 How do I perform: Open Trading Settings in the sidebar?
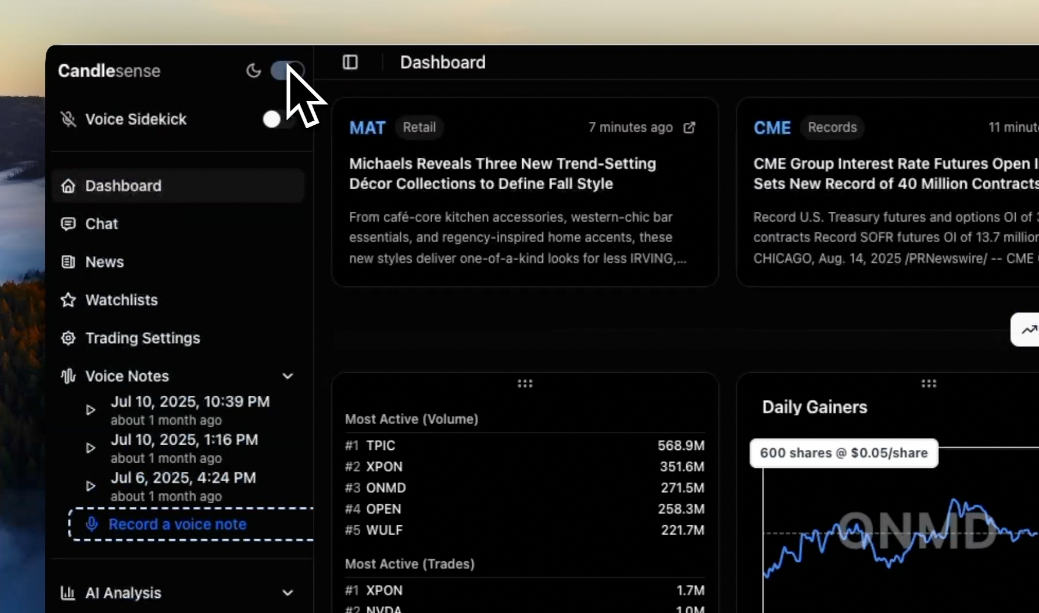pos(142,338)
